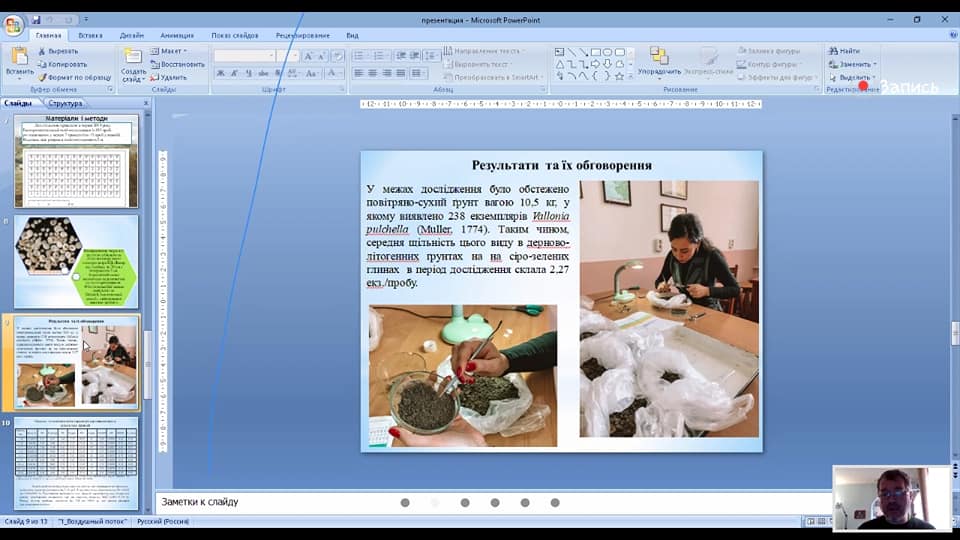Click the Save icon in quick access toolbar
960x540 pixels.
[x=36, y=19]
